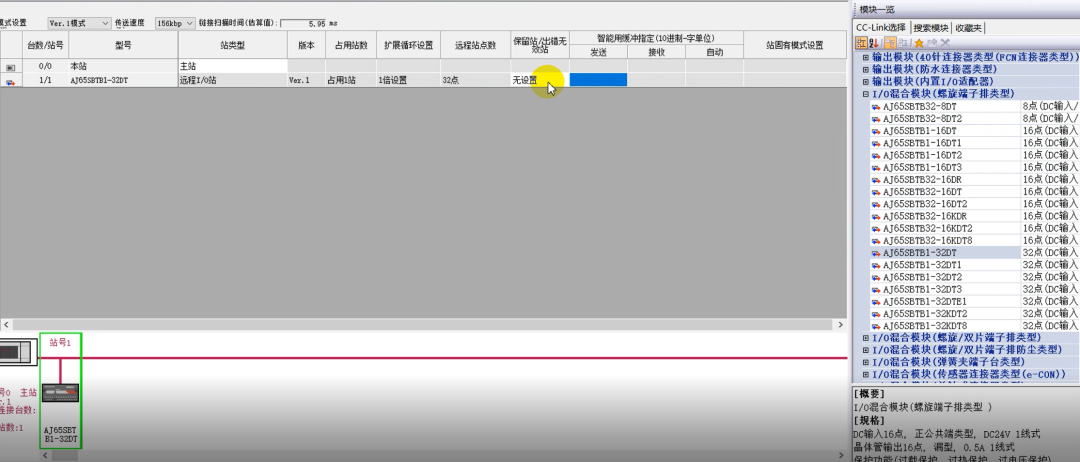The height and width of the screenshot is (462, 1080).
Task: Click the 站类型 column header
Action: pyautogui.click(x=233, y=45)
